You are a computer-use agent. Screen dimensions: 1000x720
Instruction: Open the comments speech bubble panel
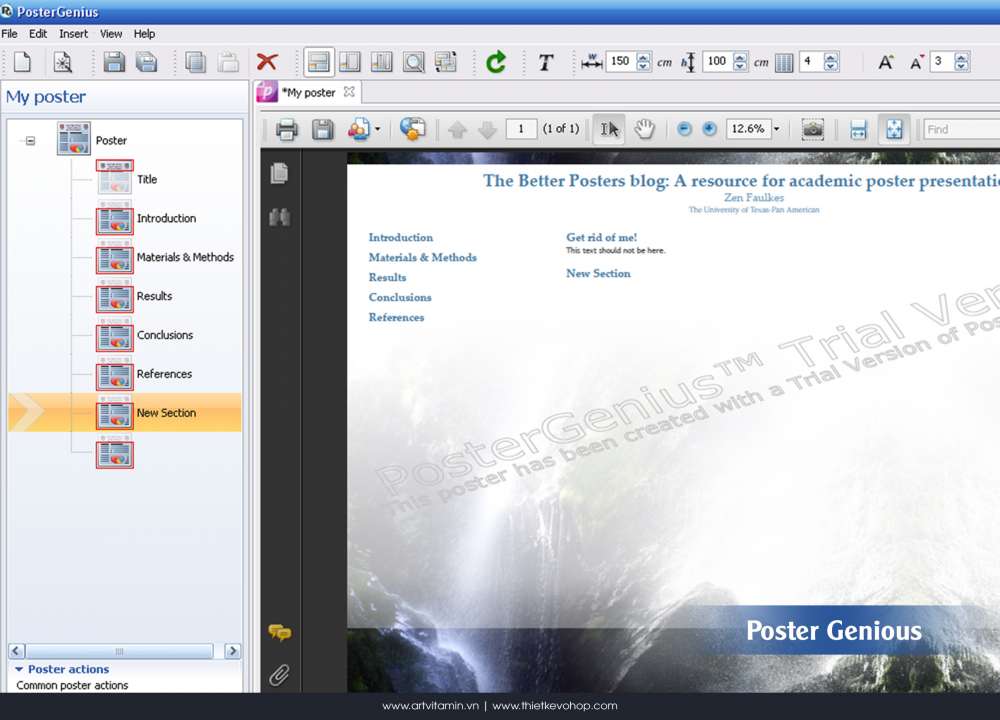pyautogui.click(x=279, y=632)
